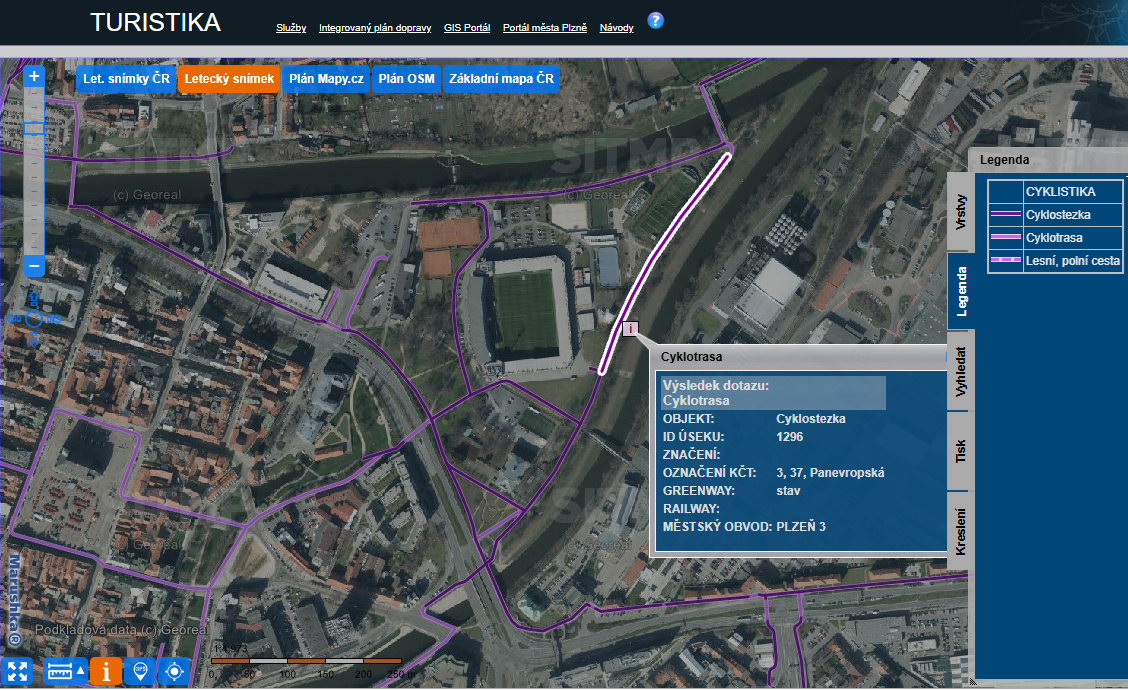
Task: Switch to the Vrstvy side tab
Action: point(961,212)
